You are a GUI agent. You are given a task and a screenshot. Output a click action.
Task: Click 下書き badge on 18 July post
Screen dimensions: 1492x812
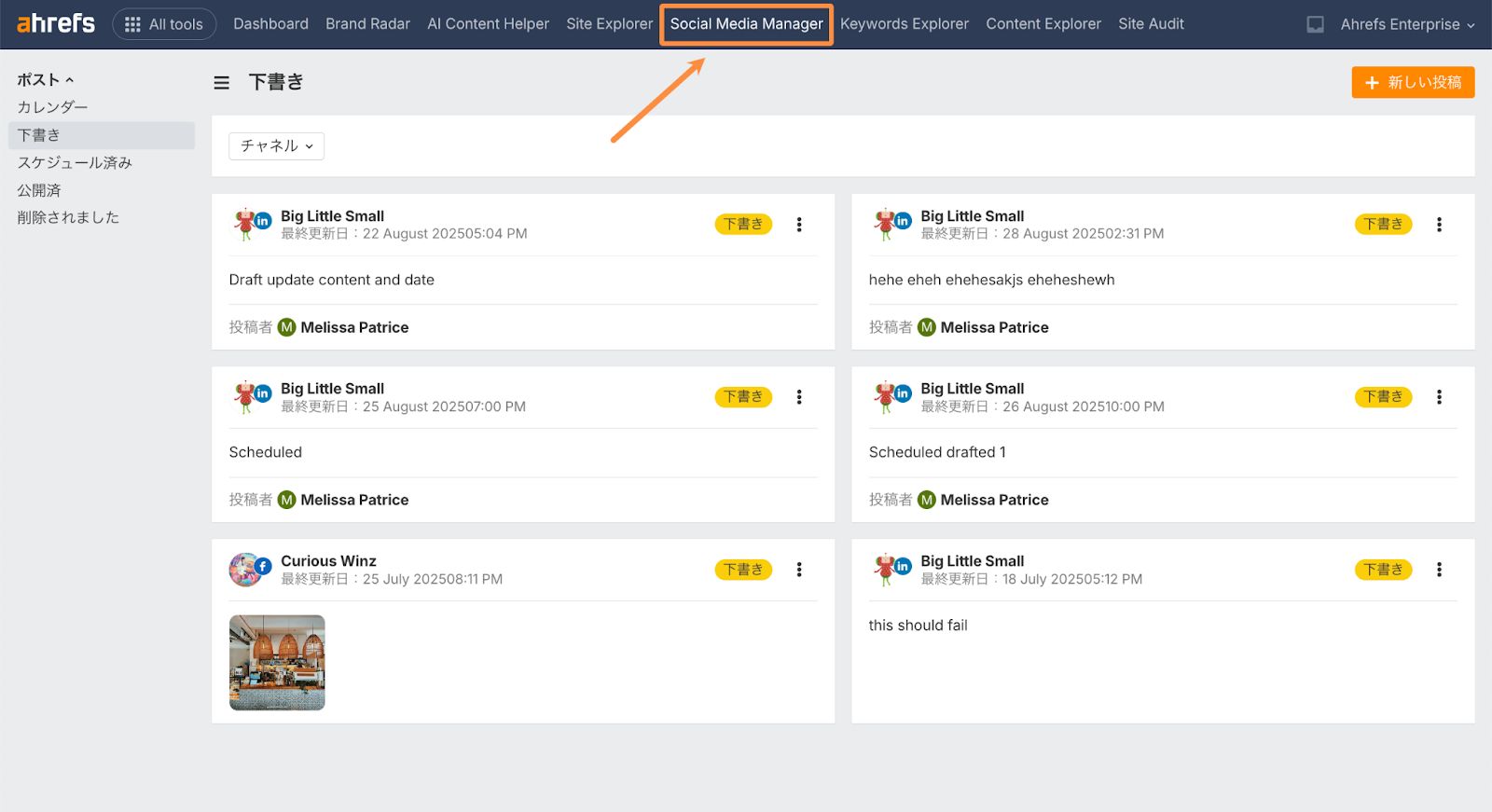coord(1383,570)
